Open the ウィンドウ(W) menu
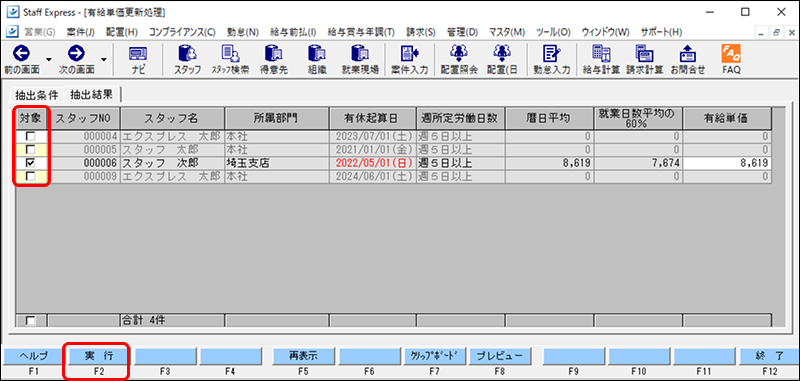This screenshot has height=381, width=800. [x=605, y=32]
